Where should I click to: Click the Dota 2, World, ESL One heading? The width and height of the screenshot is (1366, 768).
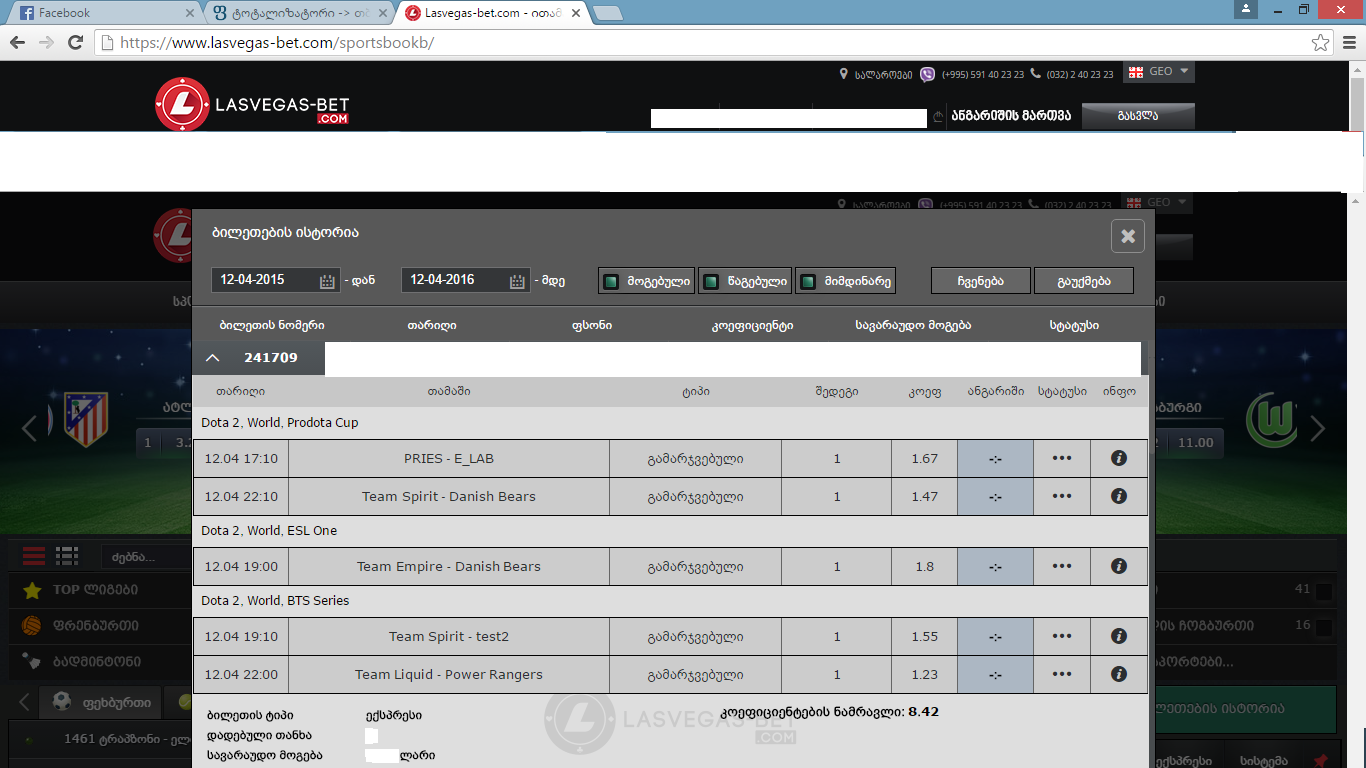(269, 531)
